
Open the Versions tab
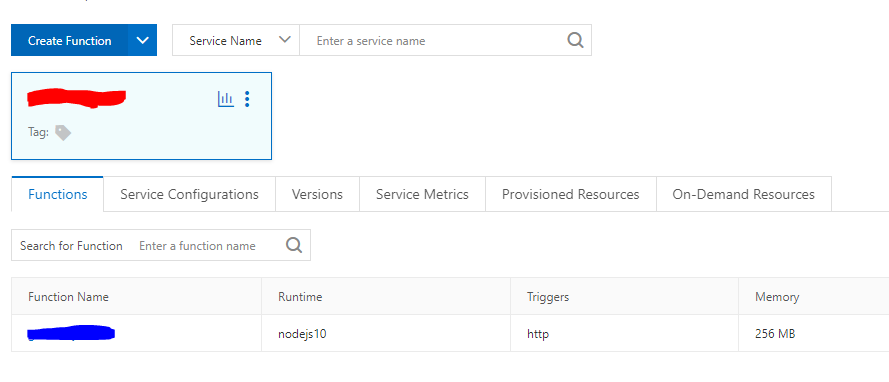(318, 194)
